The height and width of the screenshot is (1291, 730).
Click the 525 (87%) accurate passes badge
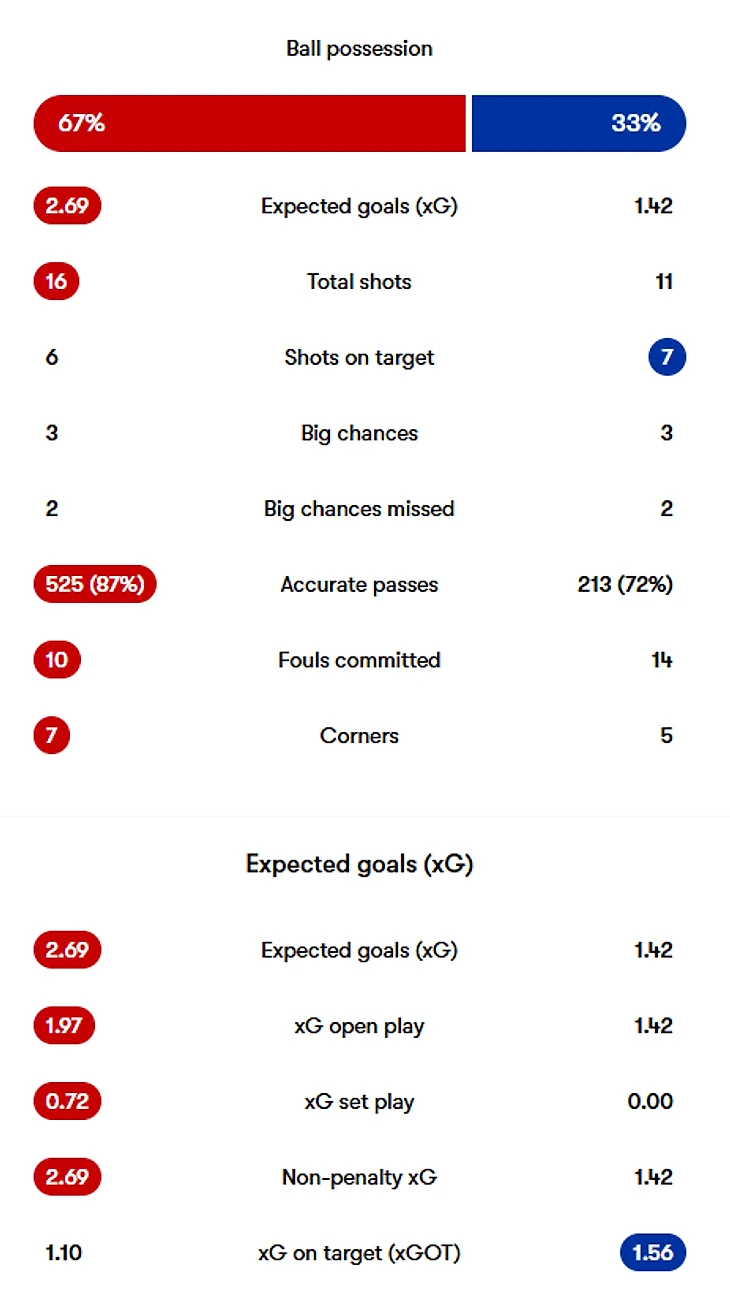[x=95, y=584]
